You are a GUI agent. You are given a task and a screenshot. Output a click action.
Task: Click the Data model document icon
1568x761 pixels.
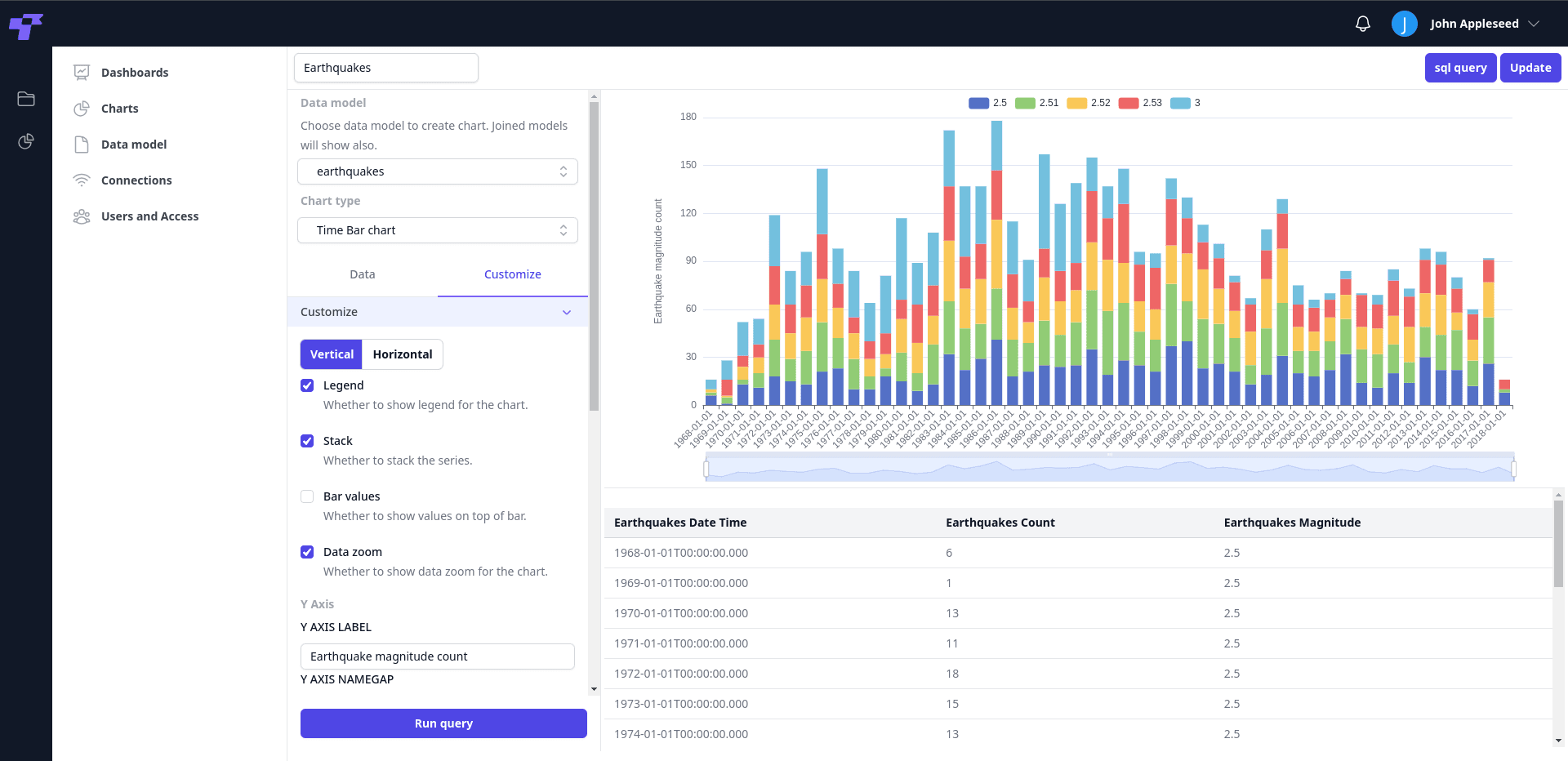[x=82, y=145]
